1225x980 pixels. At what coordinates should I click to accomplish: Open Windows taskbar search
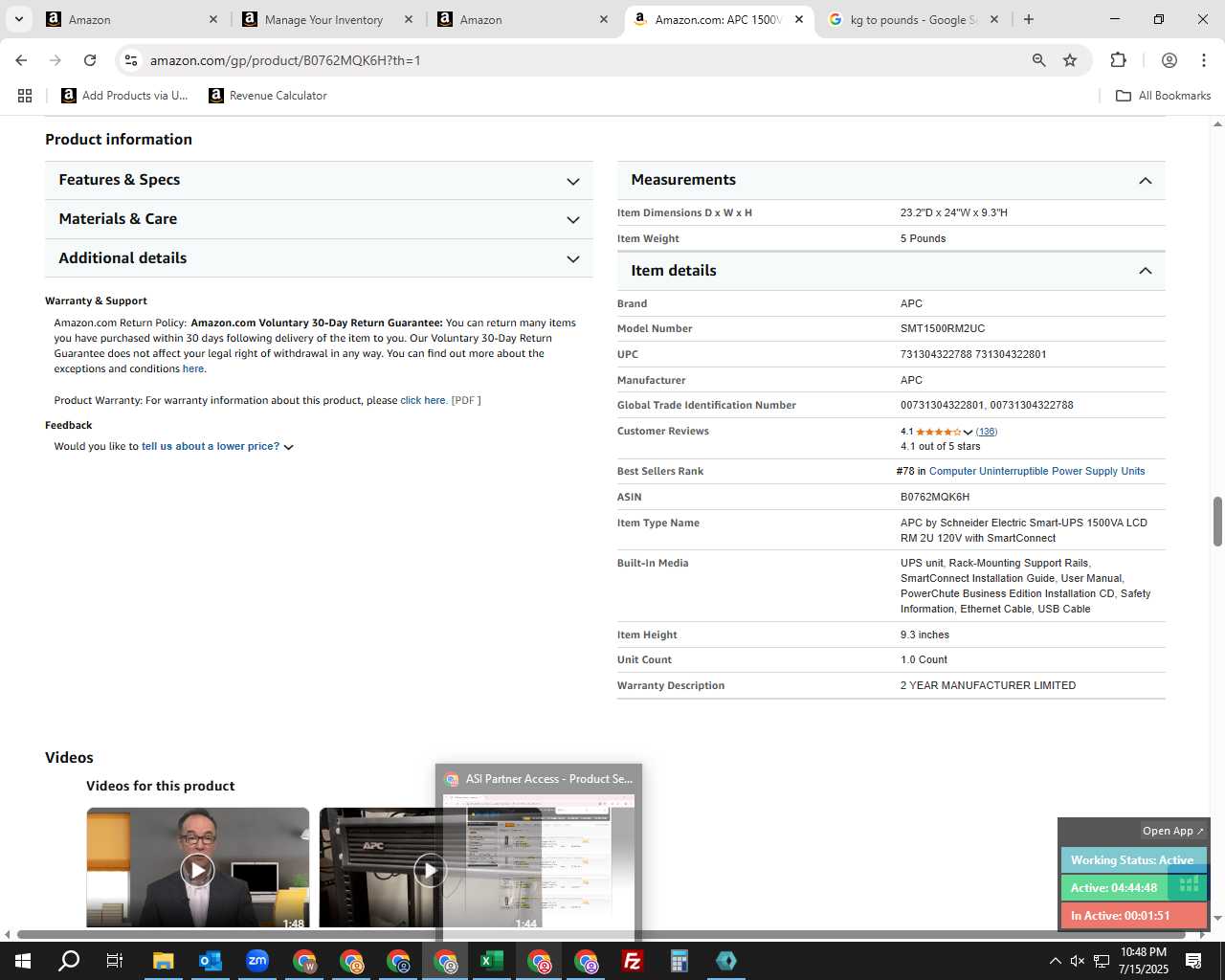[69, 961]
